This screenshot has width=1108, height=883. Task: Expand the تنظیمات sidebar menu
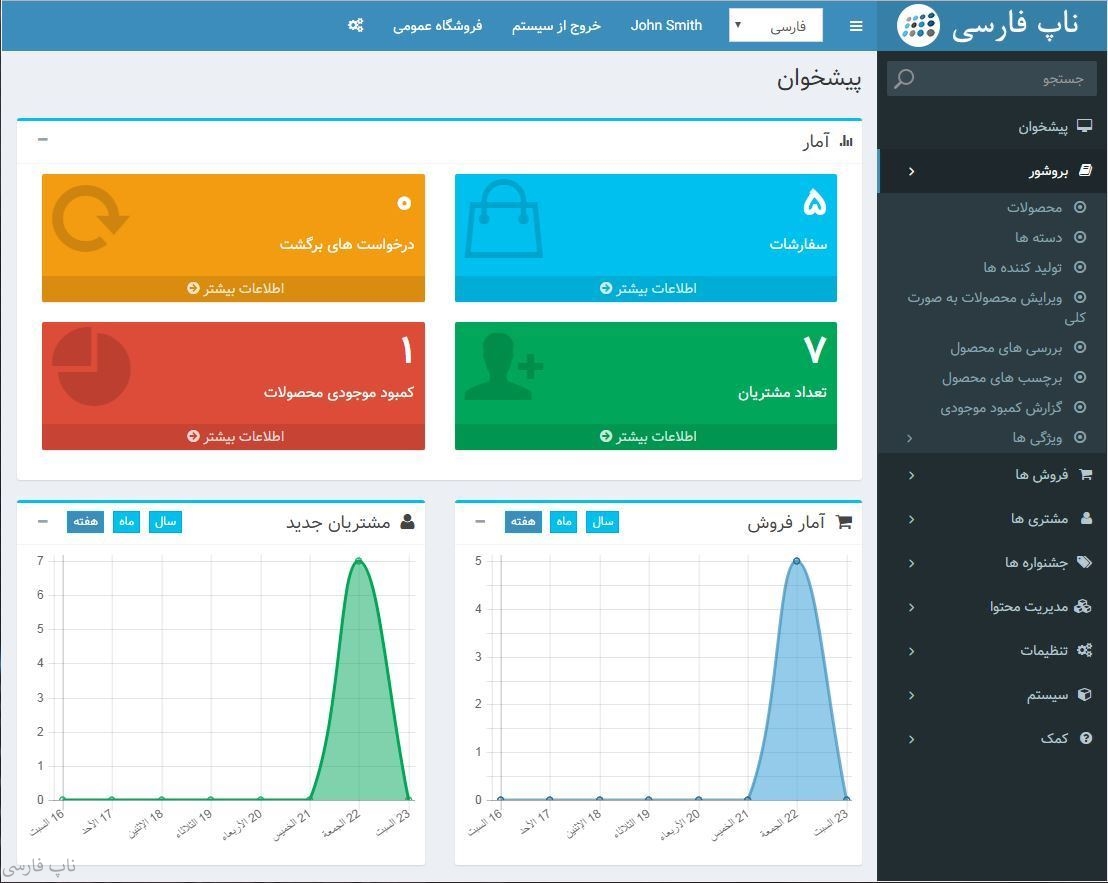[1043, 651]
